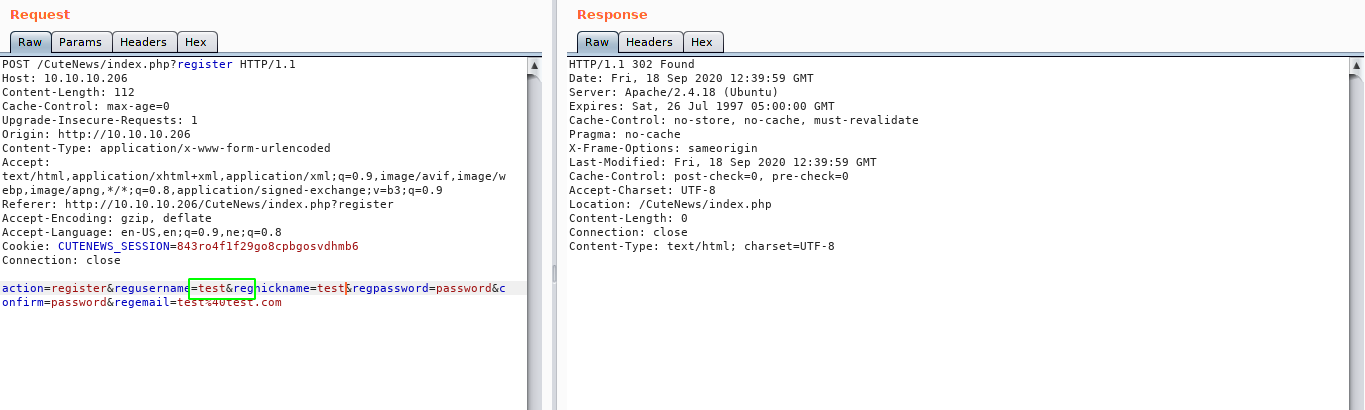Click the Cache-Control: max-age=0 request header
This screenshot has height=410, width=1365.
point(86,106)
